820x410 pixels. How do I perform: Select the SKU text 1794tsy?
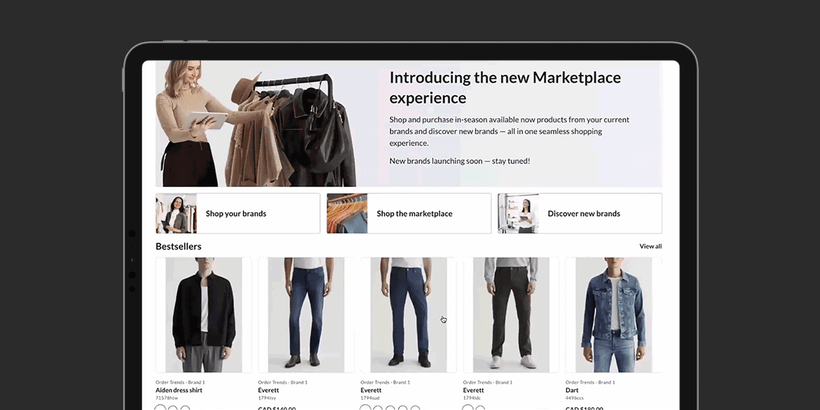[267, 398]
